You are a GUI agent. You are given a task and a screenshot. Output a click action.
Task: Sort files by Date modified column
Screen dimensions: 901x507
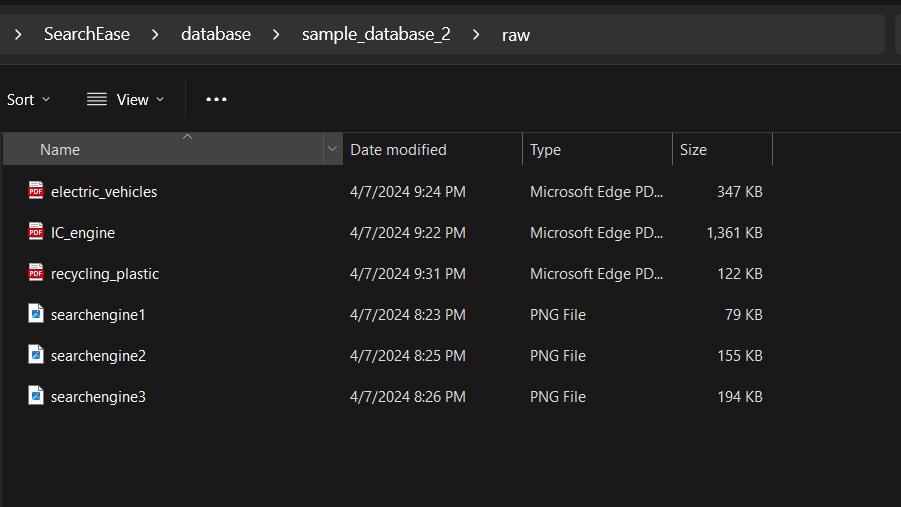[x=398, y=150]
